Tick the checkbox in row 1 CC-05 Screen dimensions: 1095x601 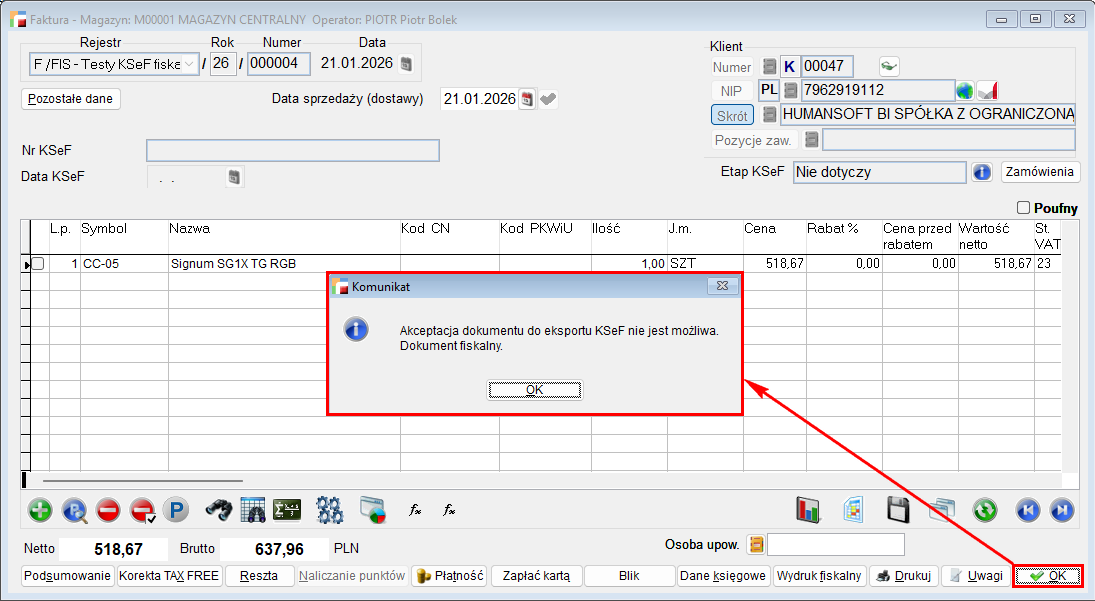coord(38,264)
